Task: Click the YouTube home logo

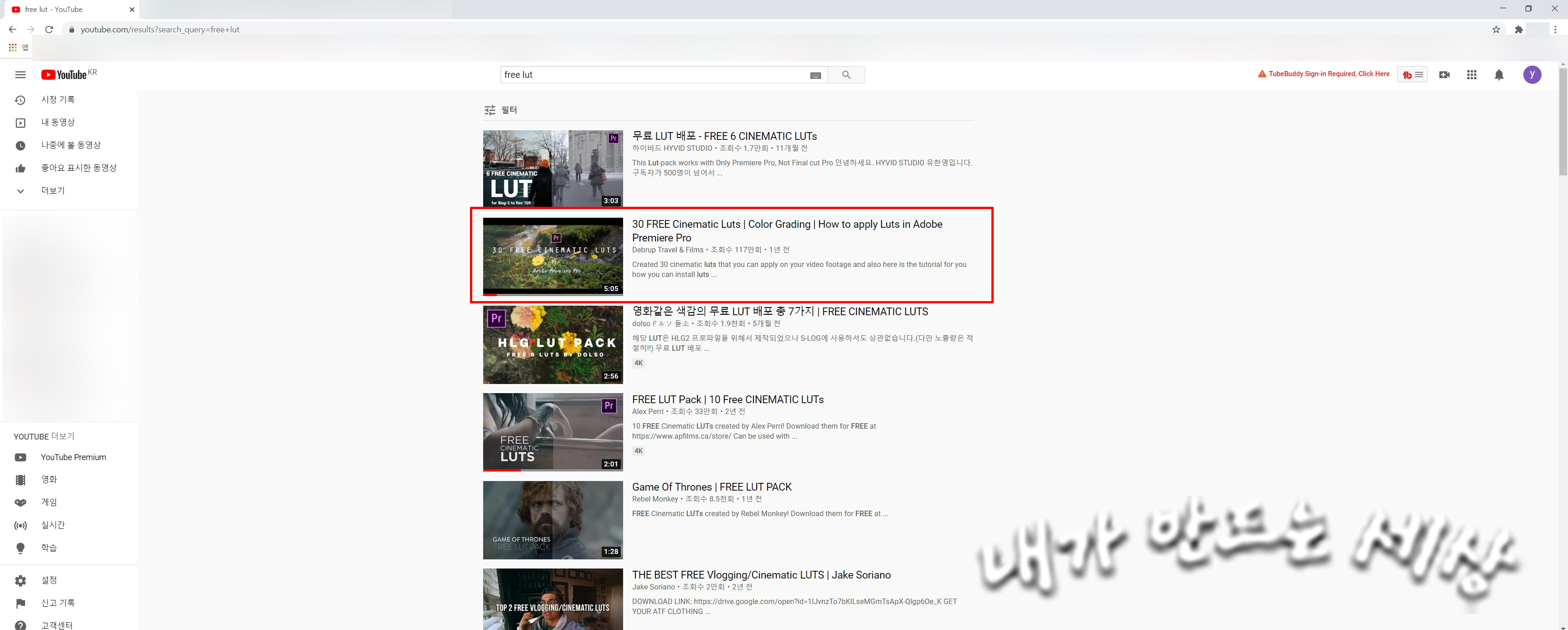Action: pyautogui.click(x=65, y=75)
